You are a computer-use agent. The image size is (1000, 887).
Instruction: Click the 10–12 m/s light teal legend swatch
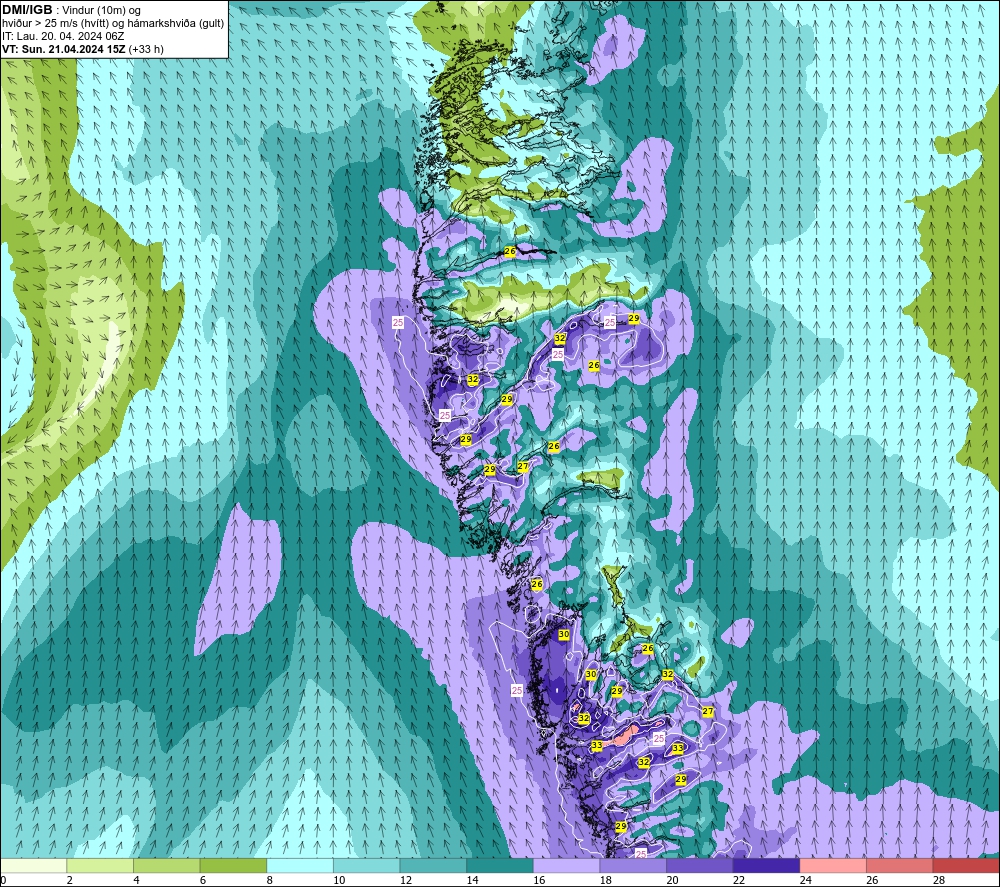(x=367, y=866)
